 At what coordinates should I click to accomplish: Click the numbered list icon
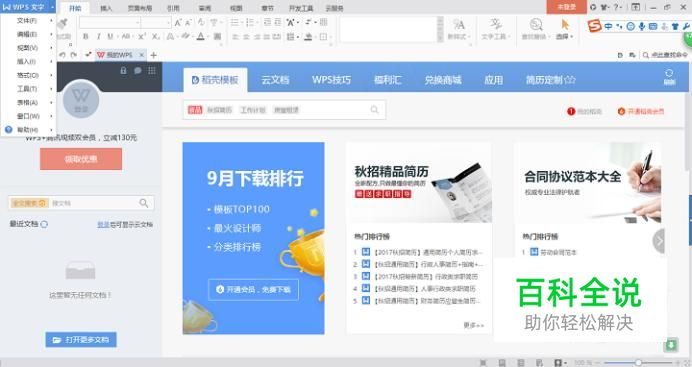250,22
